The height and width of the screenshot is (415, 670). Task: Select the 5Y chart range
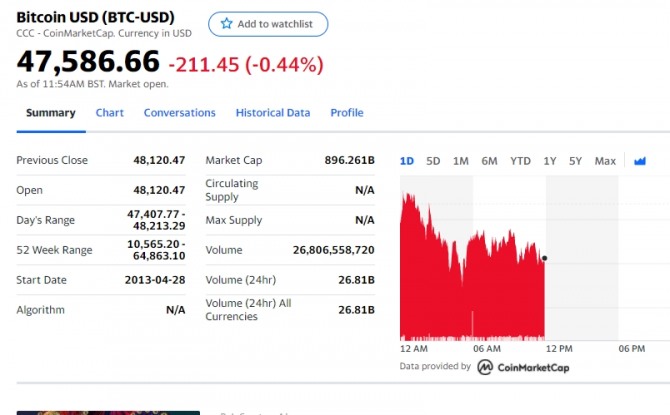click(x=575, y=161)
